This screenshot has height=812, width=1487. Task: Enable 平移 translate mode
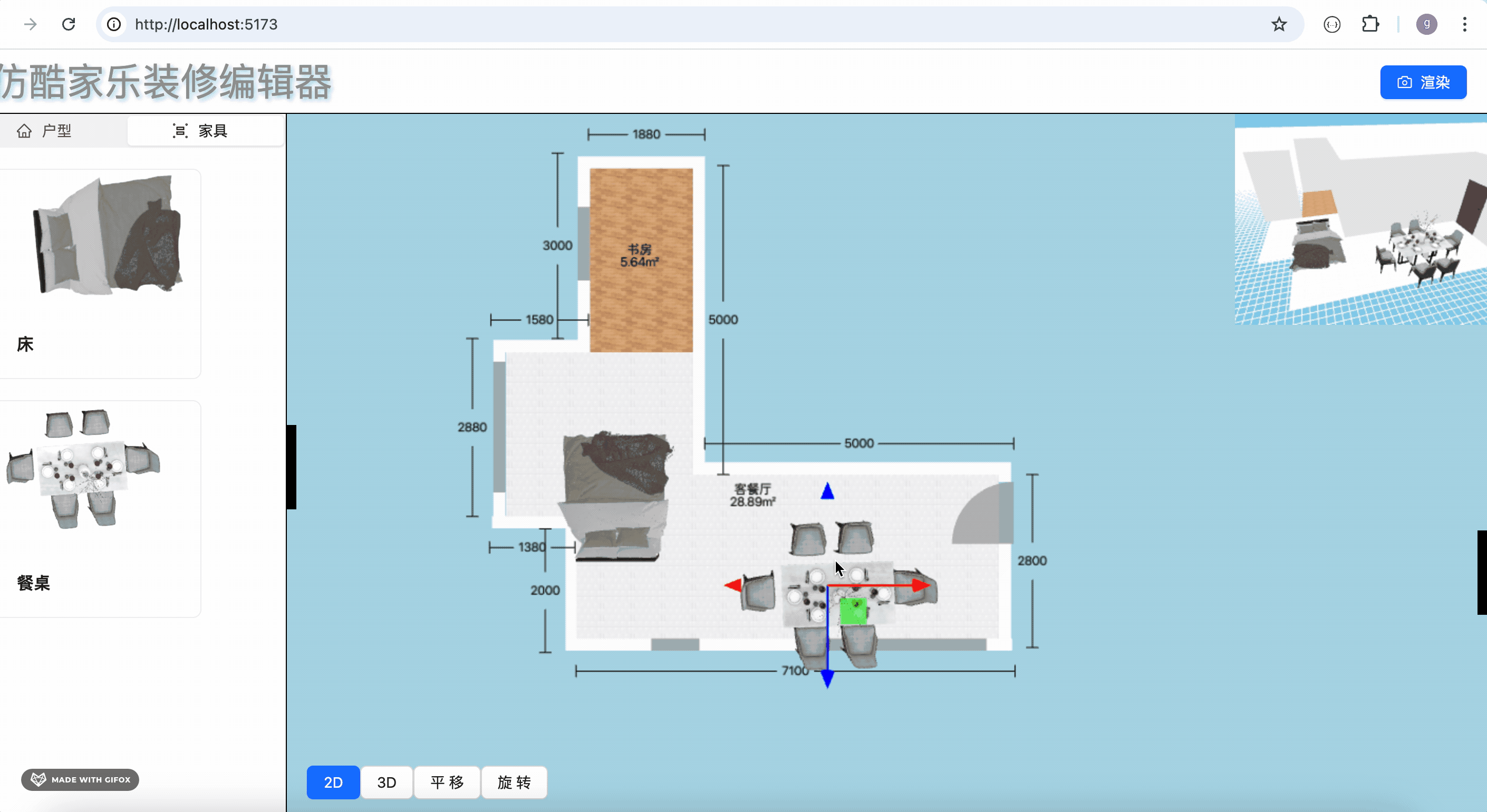tap(447, 782)
